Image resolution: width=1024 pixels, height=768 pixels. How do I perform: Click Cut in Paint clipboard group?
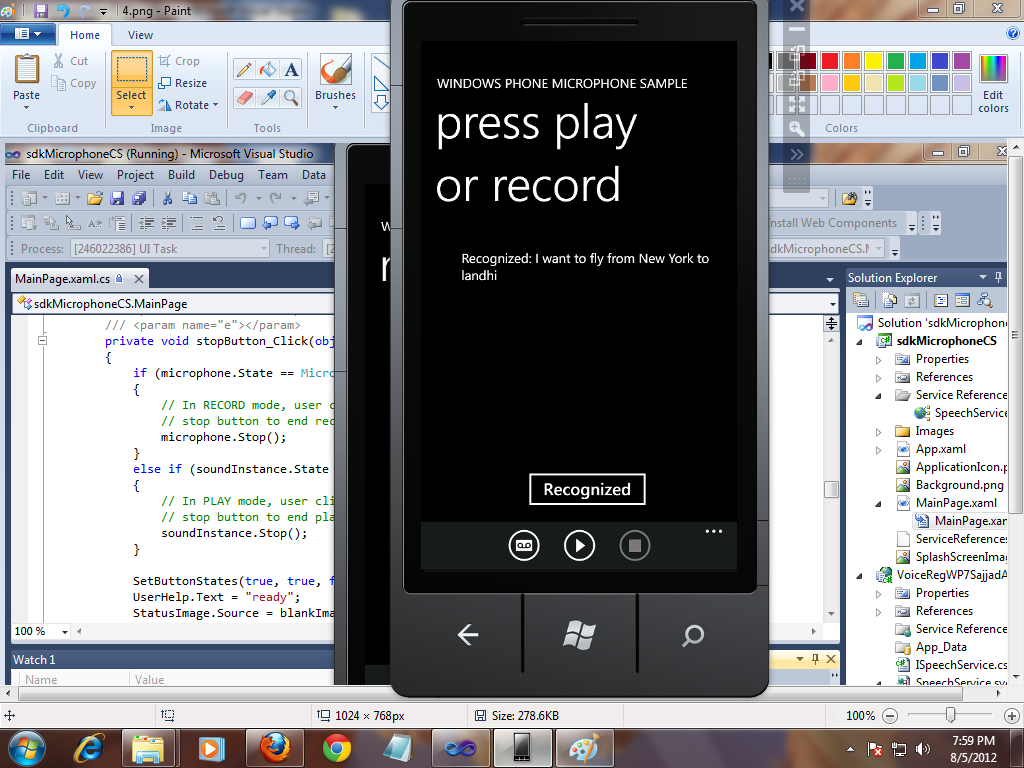click(71, 61)
